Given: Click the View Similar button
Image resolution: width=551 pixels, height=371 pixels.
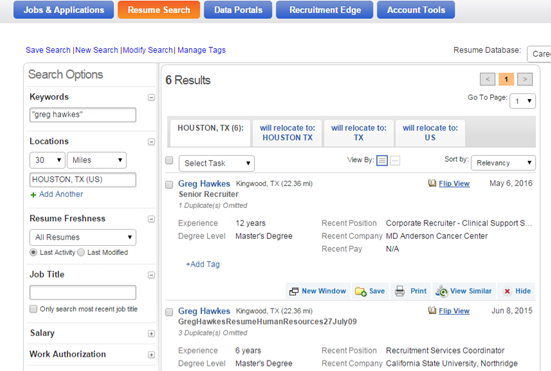Looking at the screenshot, I should point(464,291).
